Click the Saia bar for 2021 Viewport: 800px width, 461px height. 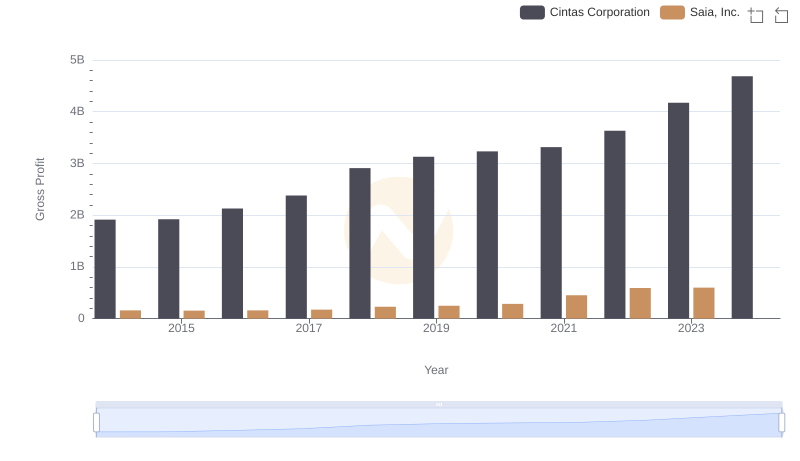click(x=577, y=307)
